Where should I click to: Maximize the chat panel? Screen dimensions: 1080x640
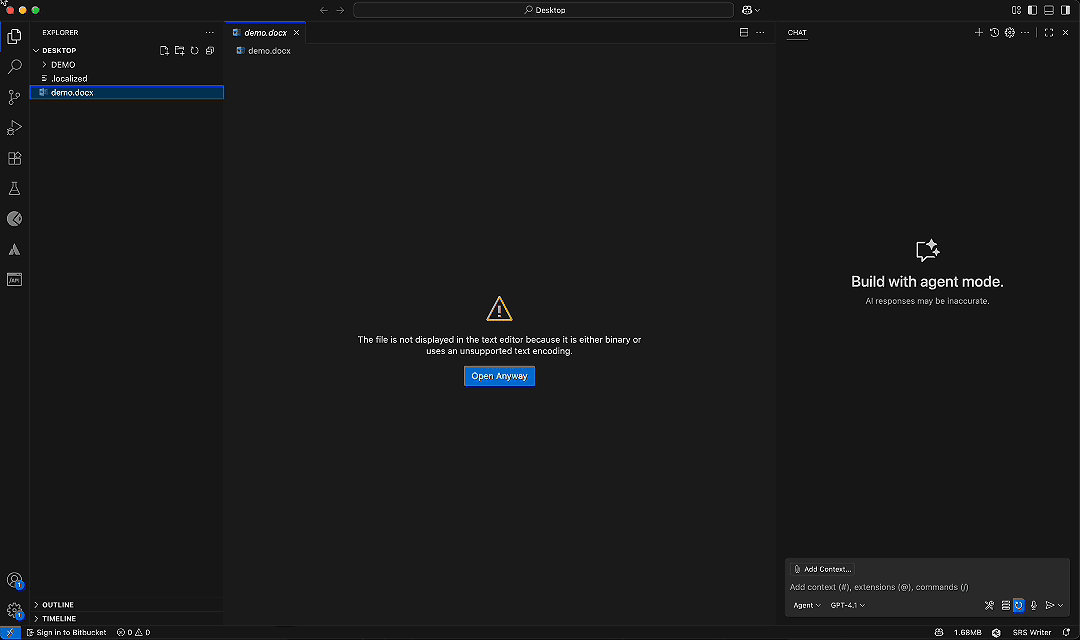pyautogui.click(x=1049, y=32)
